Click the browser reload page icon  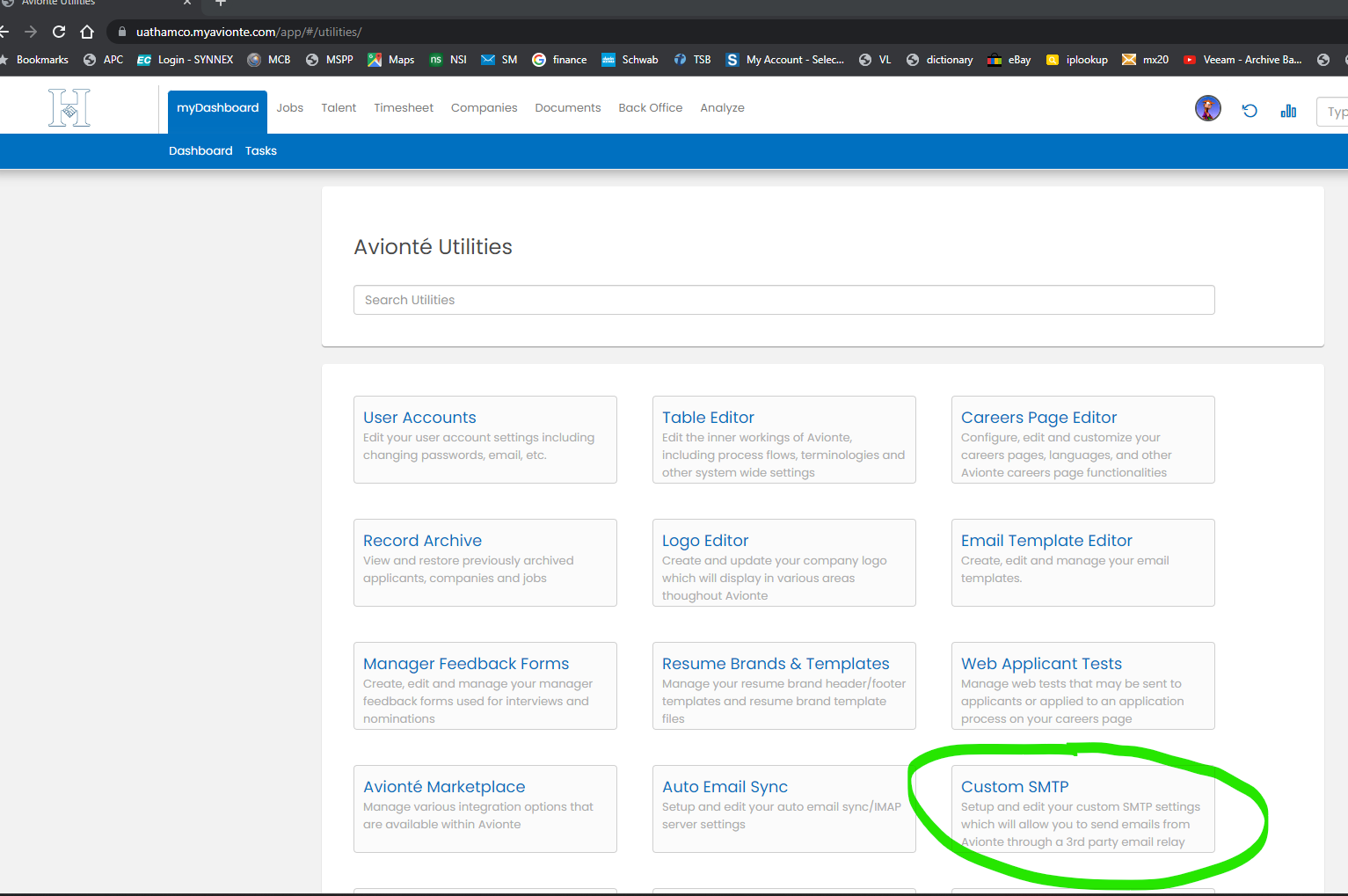pyautogui.click(x=59, y=32)
